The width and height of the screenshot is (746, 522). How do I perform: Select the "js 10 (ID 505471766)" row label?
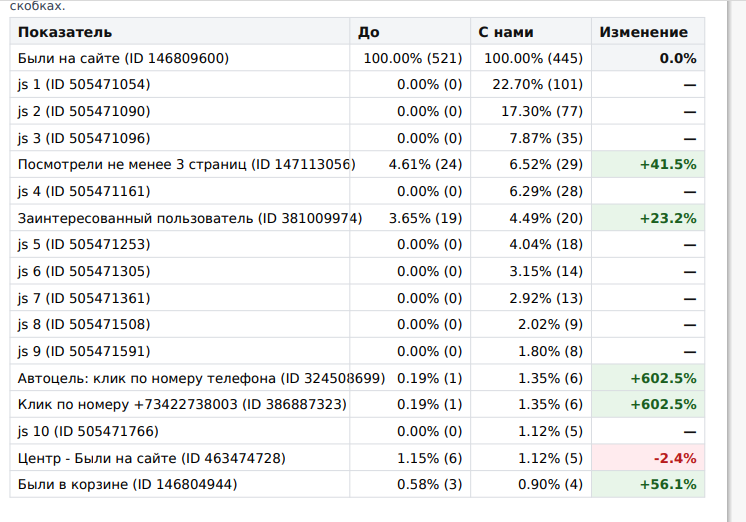coord(88,431)
